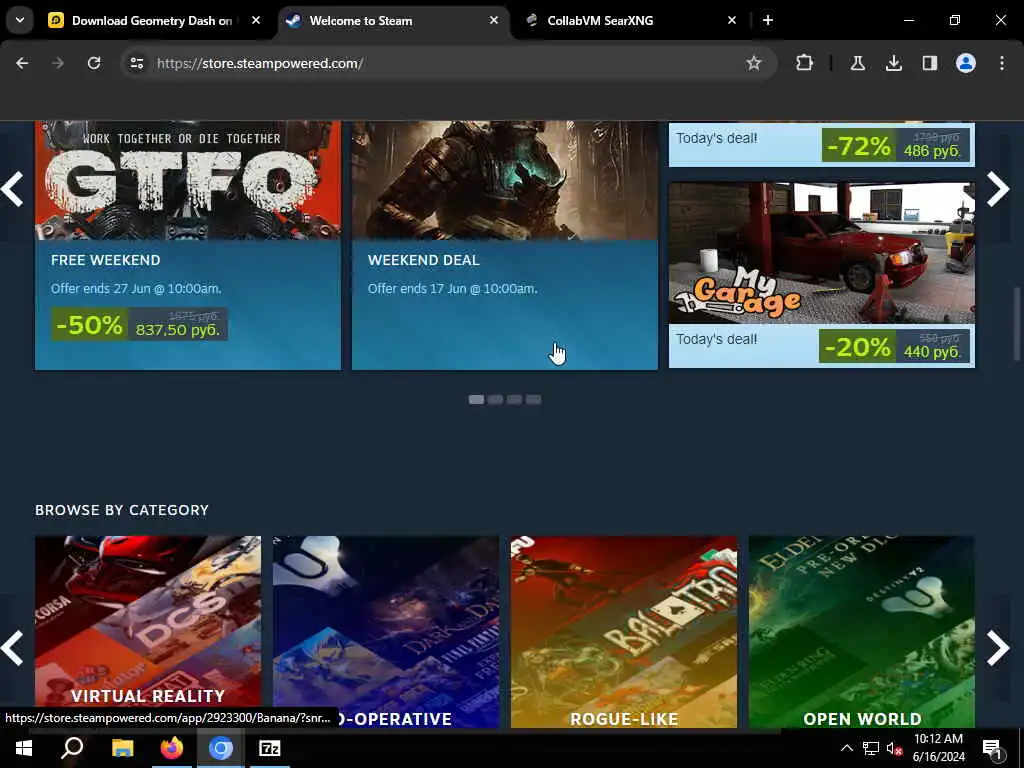Open the notification center icon
This screenshot has width=1024, height=768.
tap(992, 748)
